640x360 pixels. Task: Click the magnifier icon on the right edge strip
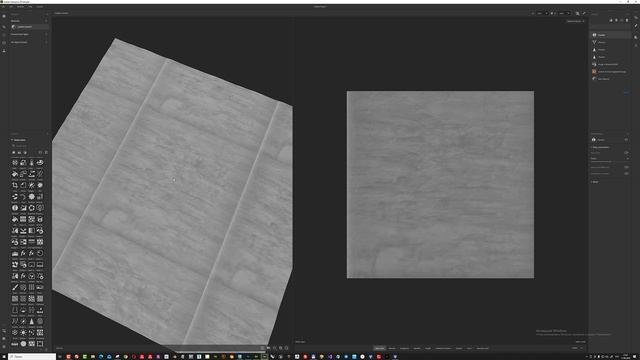[636, 37]
